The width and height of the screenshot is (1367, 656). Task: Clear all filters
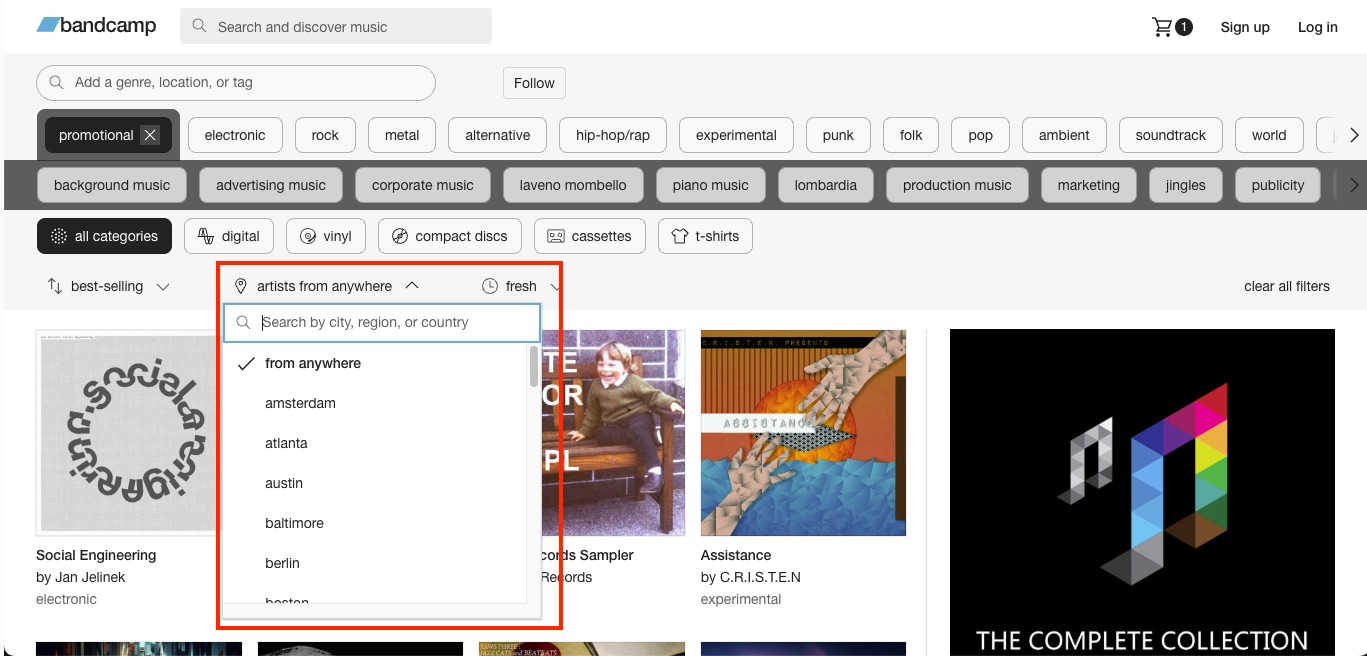tap(1286, 286)
